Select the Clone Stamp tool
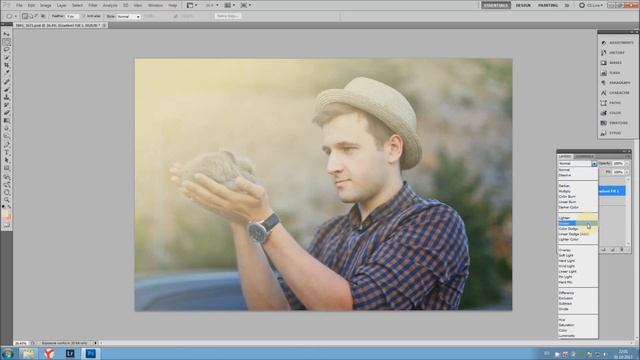The width and height of the screenshot is (640, 360). 7,97
